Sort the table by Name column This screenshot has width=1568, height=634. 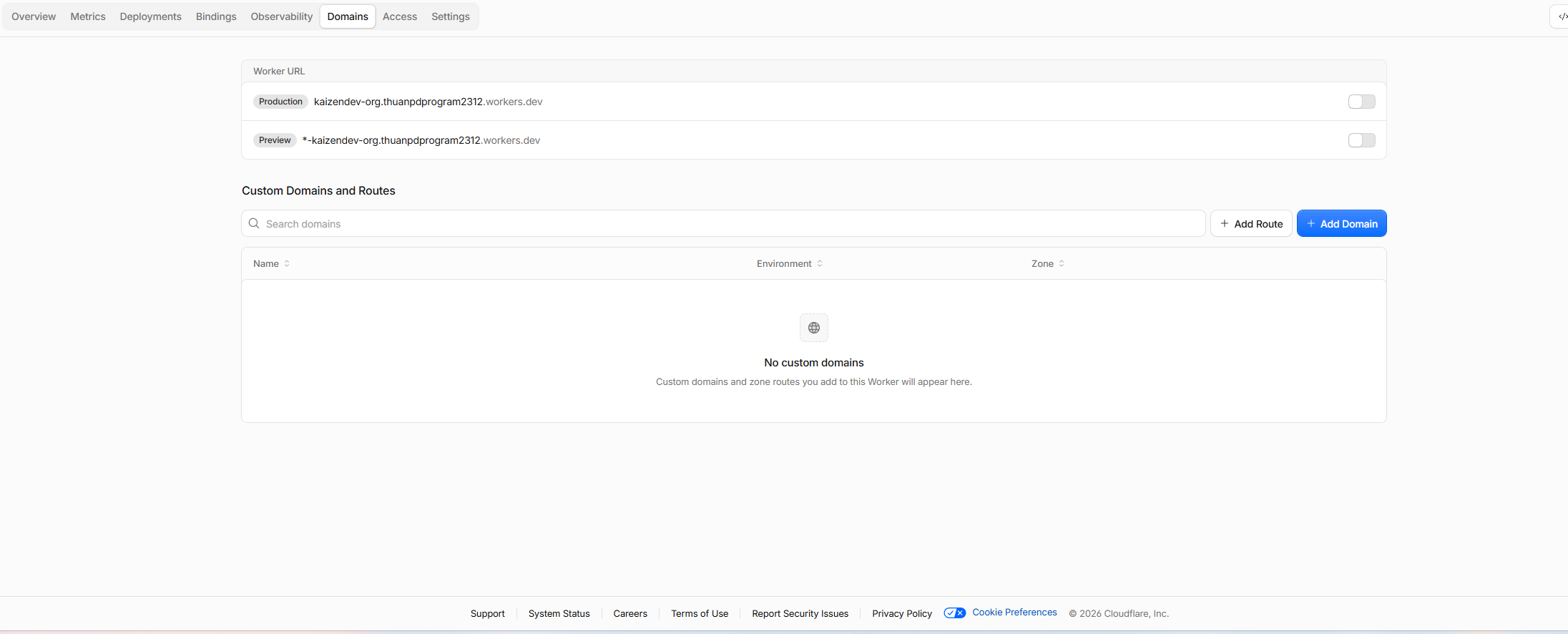(271, 263)
